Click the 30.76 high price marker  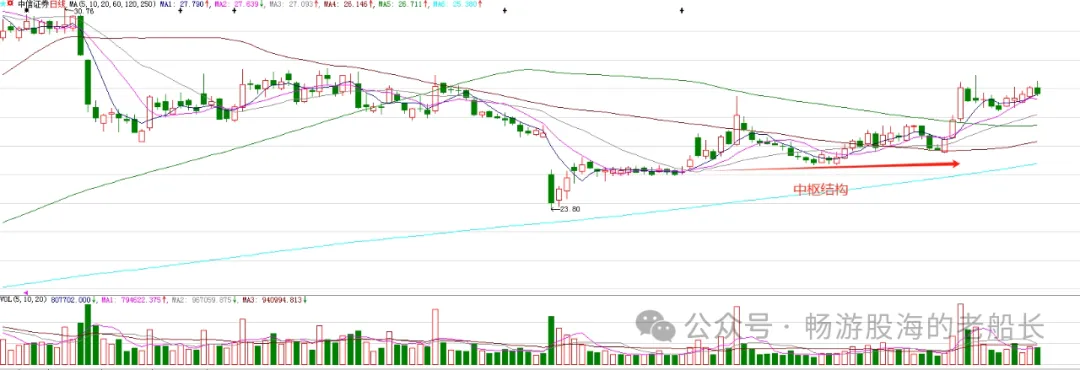coord(83,11)
